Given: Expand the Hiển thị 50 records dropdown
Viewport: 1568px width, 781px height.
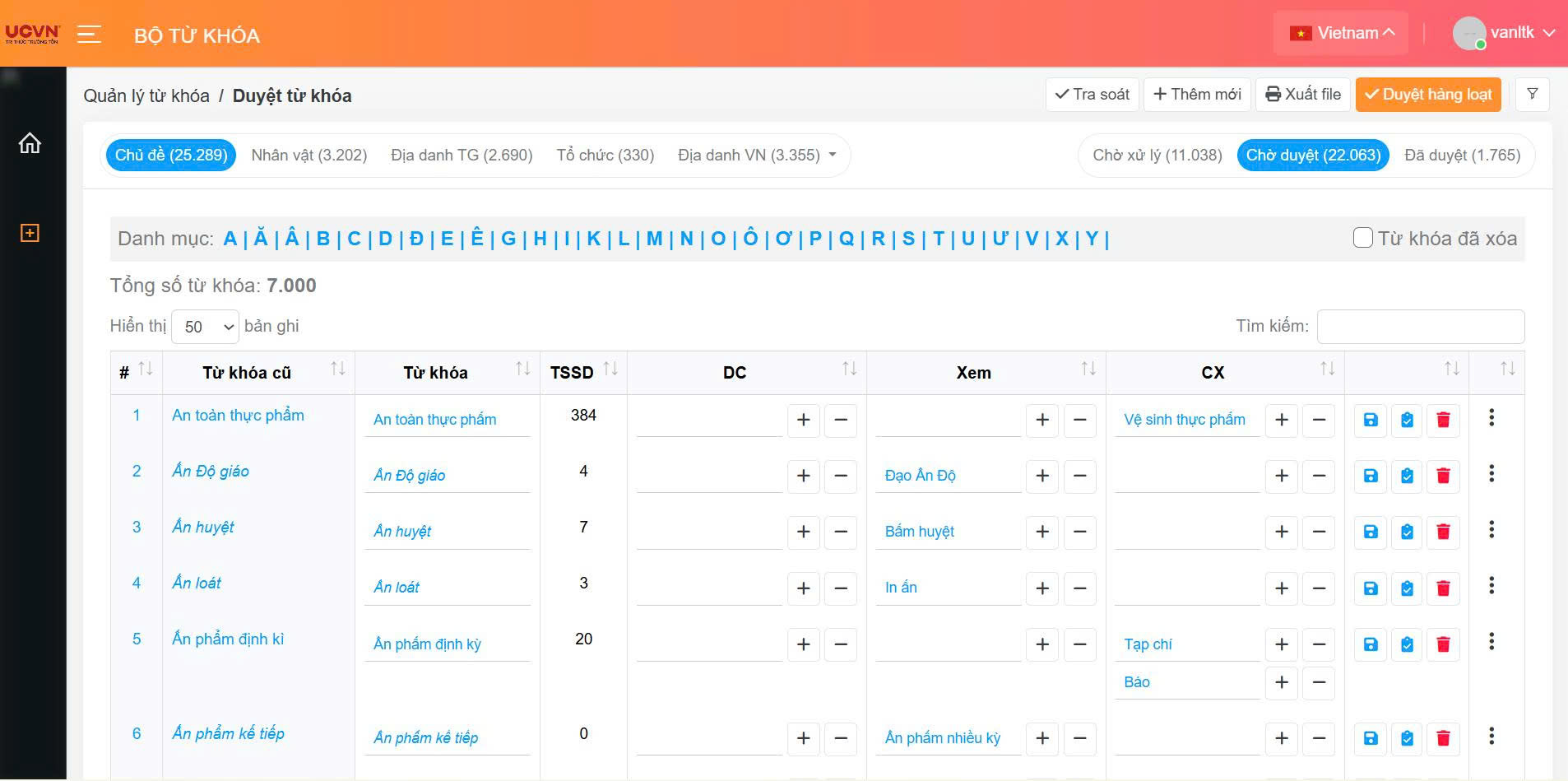Looking at the screenshot, I should pyautogui.click(x=206, y=327).
